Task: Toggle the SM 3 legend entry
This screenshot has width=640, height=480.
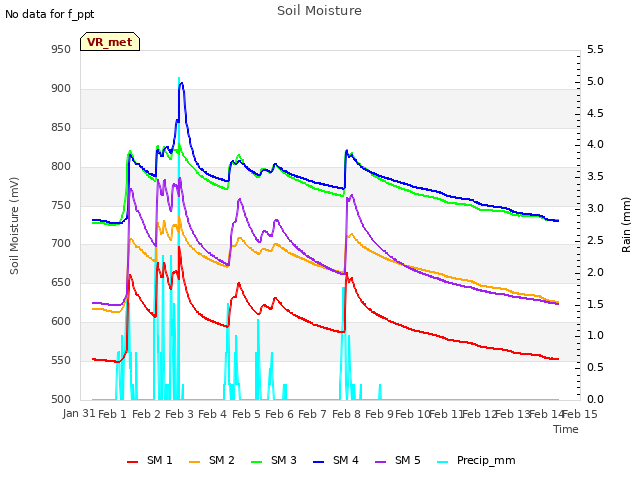Action: 273,461
